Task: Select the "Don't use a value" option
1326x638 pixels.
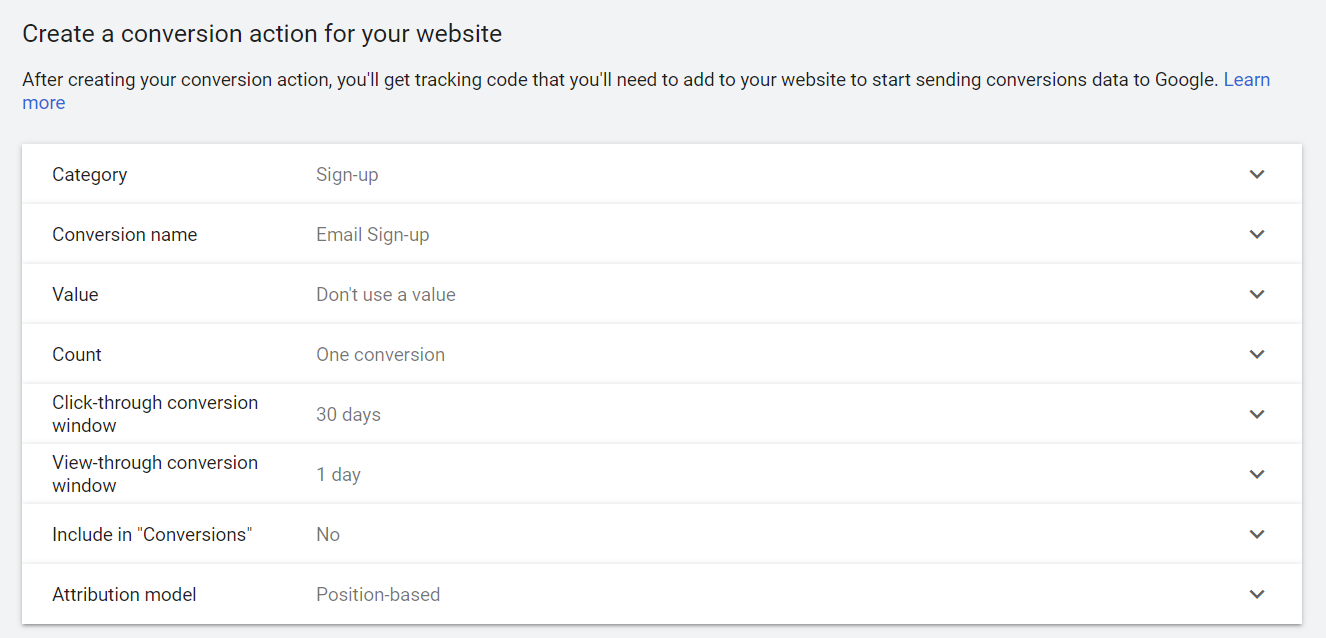Action: [x=385, y=294]
